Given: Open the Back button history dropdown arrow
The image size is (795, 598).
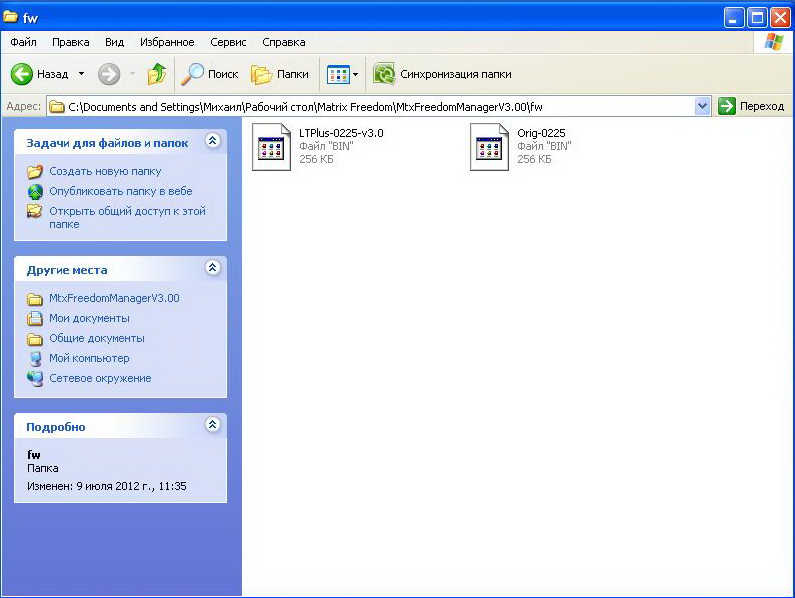Looking at the screenshot, I should [81, 74].
